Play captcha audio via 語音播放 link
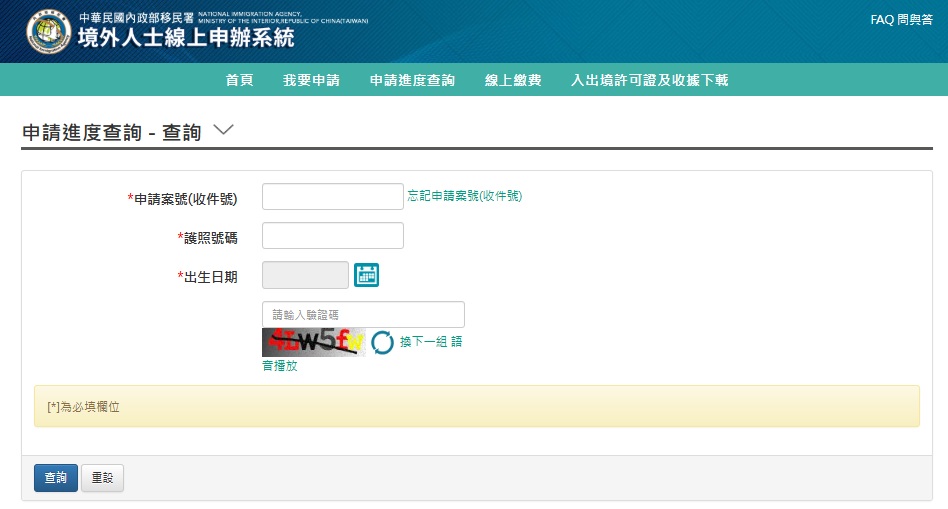 pos(280,366)
